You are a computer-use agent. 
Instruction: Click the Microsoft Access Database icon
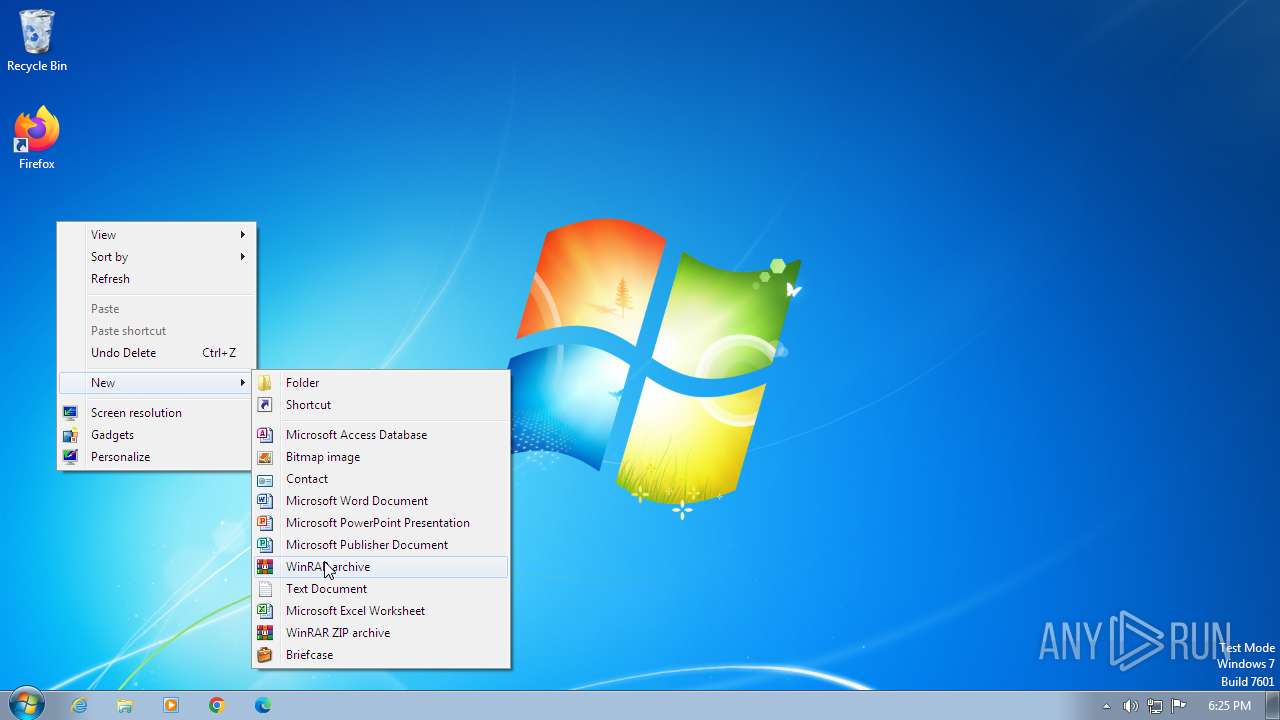[x=265, y=435]
